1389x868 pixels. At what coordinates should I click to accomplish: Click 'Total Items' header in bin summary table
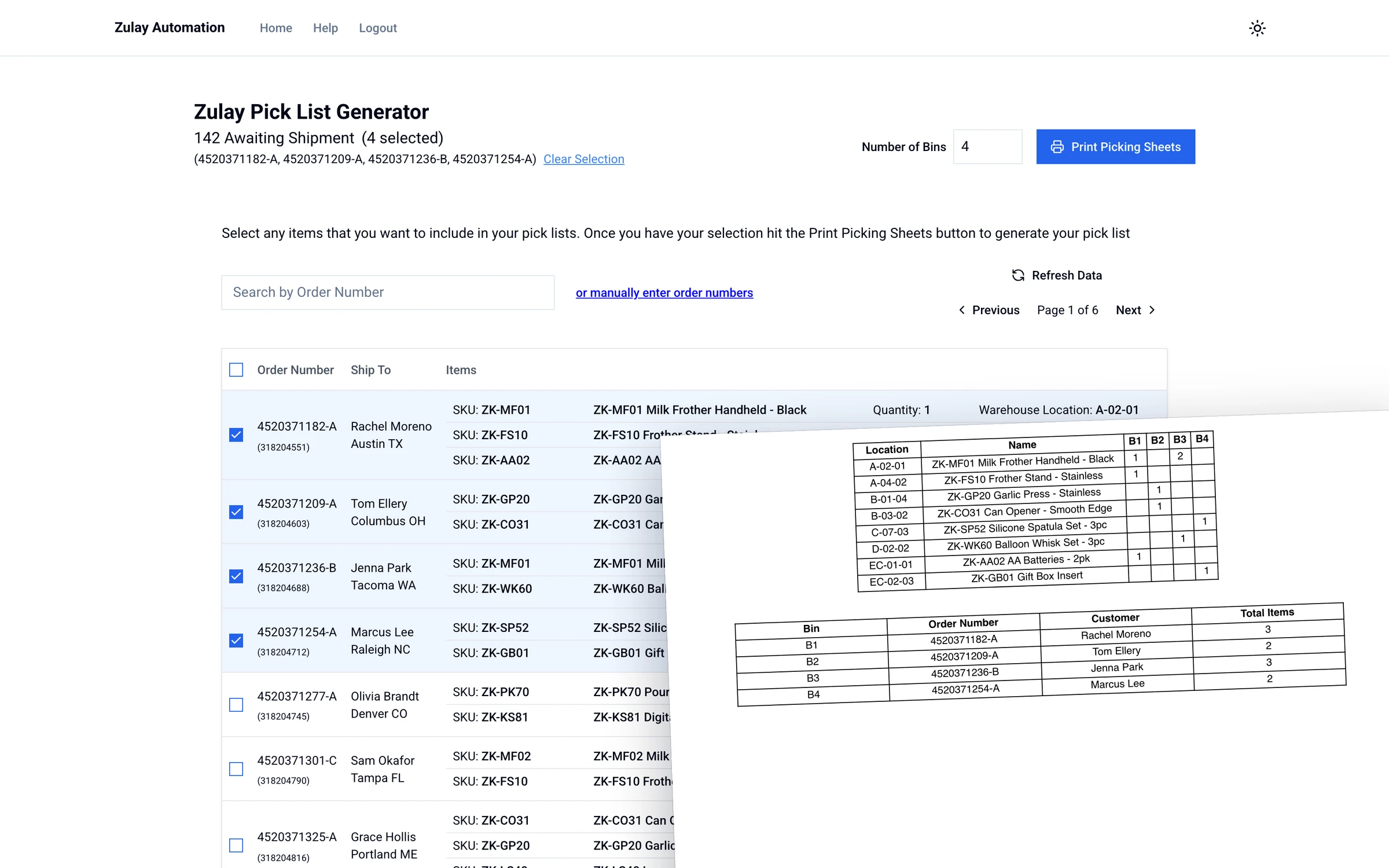click(x=1267, y=612)
